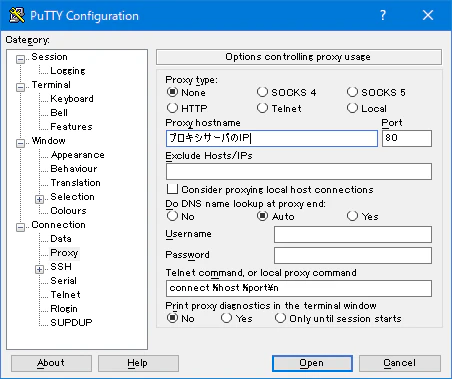Expand the Selection tree node

[x=39, y=199]
